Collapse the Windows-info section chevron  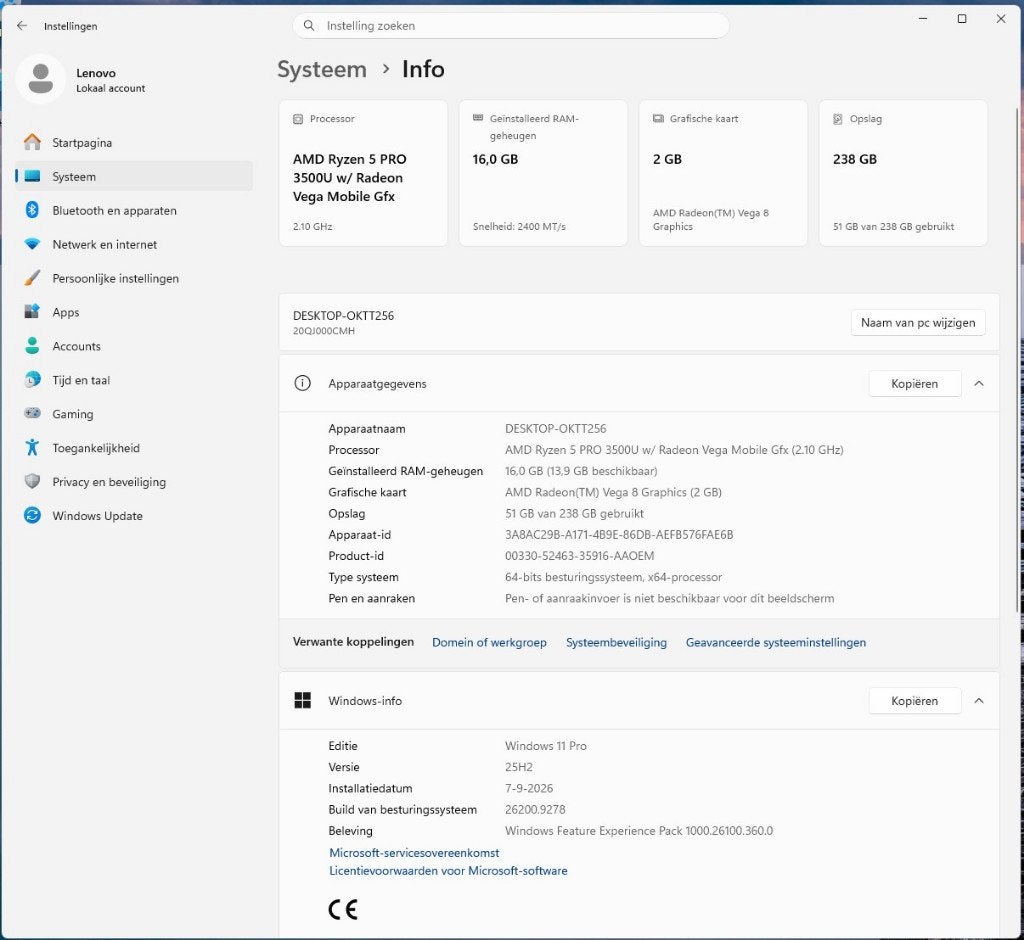(979, 700)
